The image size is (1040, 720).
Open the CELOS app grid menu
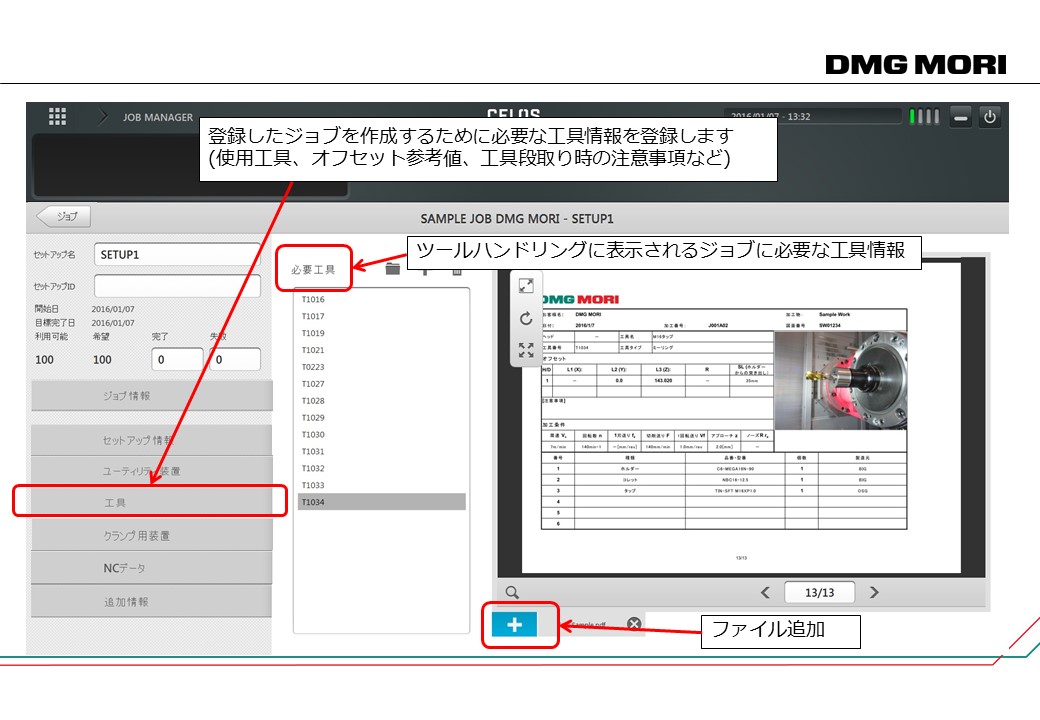[58, 117]
